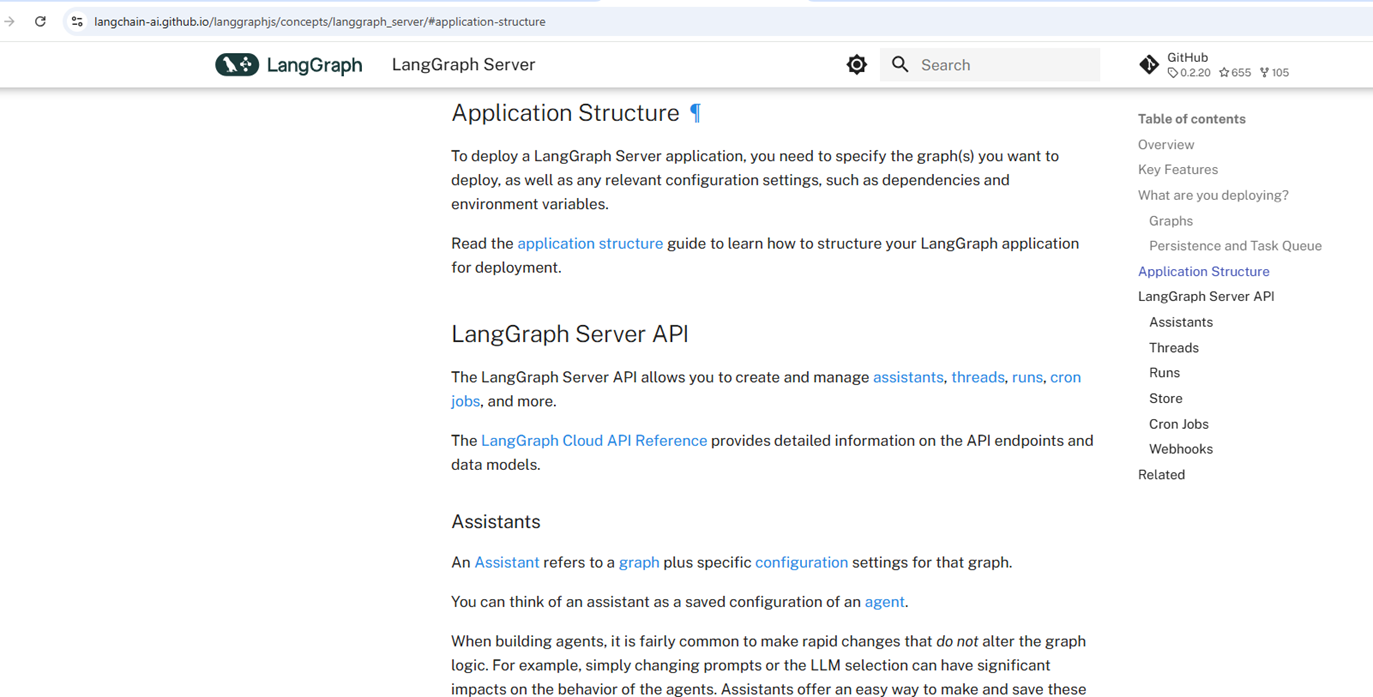
Task: Click the GitHub stars count 655
Action: tap(1235, 73)
